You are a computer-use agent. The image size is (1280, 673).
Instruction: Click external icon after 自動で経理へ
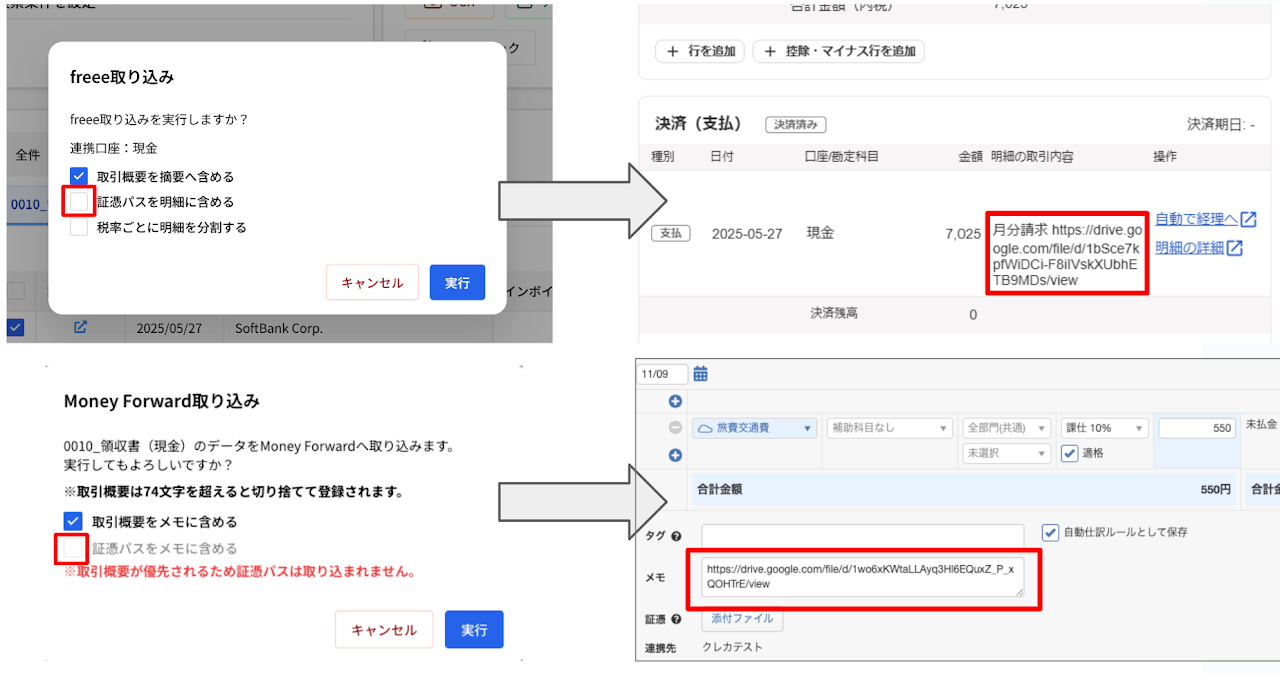click(1248, 220)
